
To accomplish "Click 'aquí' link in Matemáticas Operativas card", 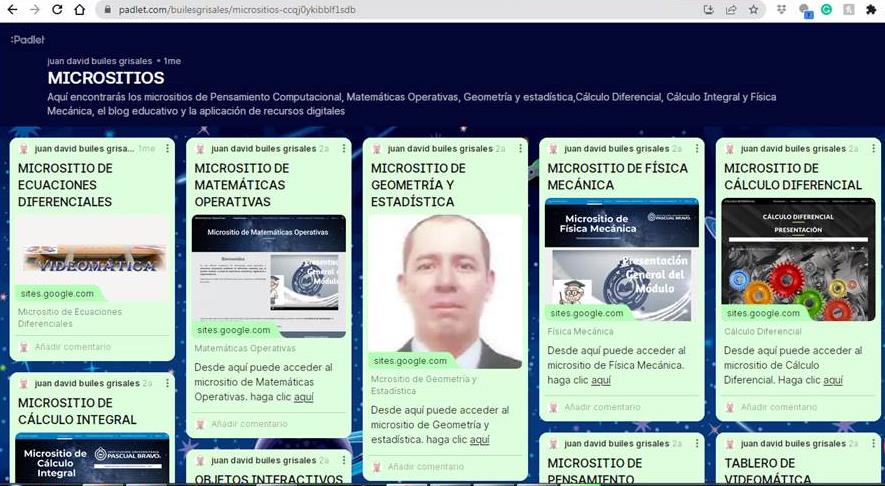I will [x=304, y=397].
